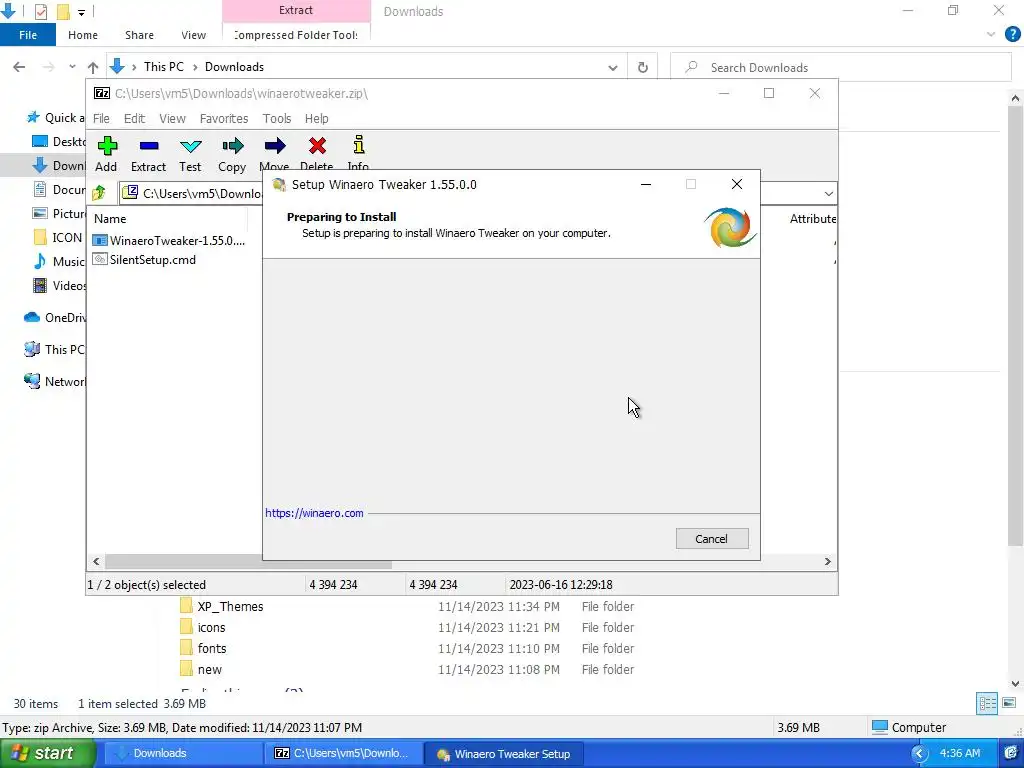The width and height of the screenshot is (1024, 768).
Task: Open recent locations dropdown in Explorer
Action: (72, 67)
